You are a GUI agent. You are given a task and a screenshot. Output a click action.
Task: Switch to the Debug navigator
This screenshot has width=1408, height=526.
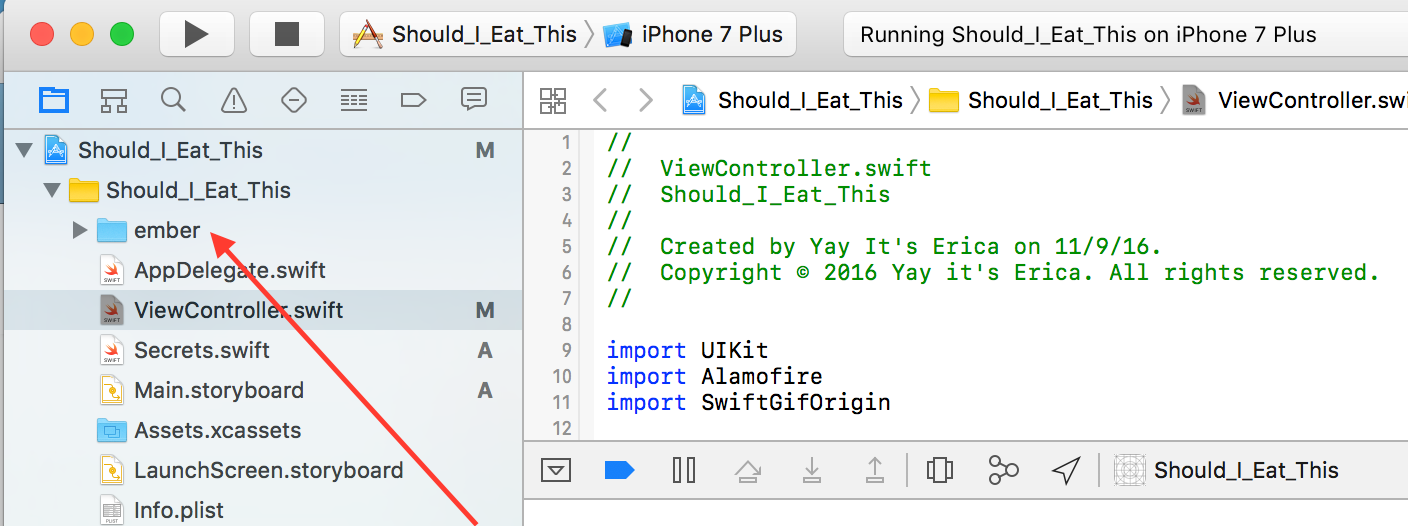[x=353, y=100]
